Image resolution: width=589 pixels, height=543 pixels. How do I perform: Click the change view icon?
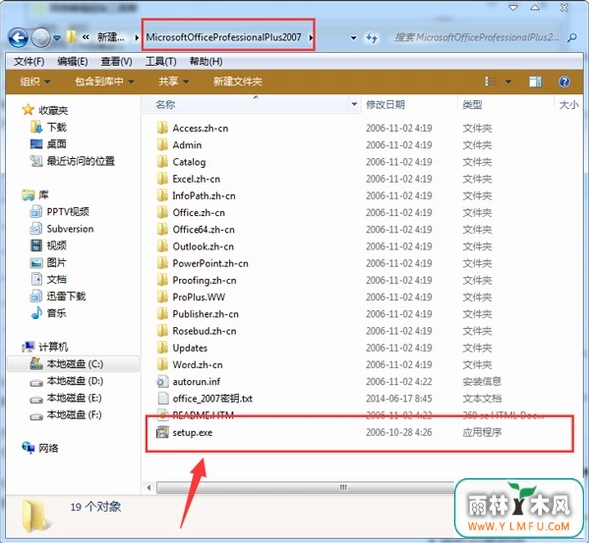click(x=491, y=81)
